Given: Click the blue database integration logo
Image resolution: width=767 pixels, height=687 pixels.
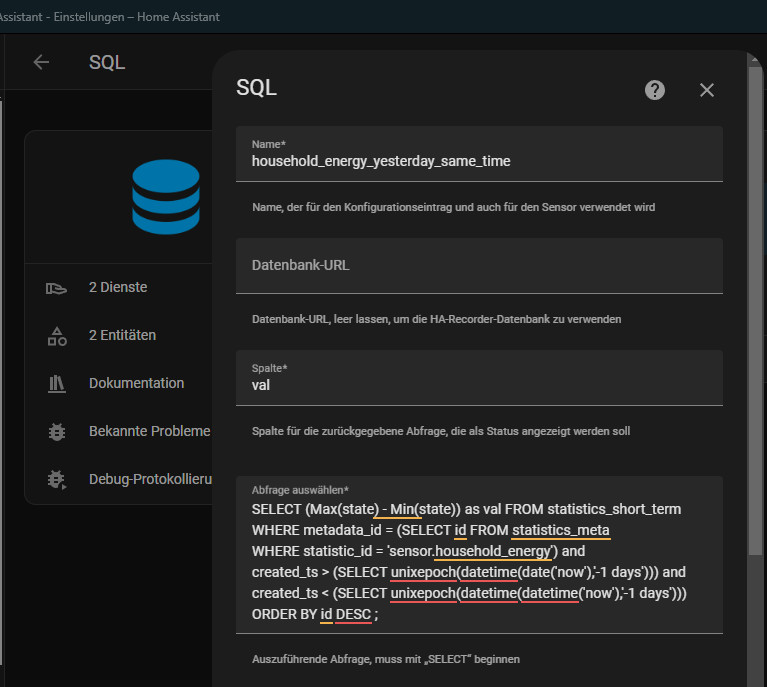Looking at the screenshot, I should coord(166,197).
